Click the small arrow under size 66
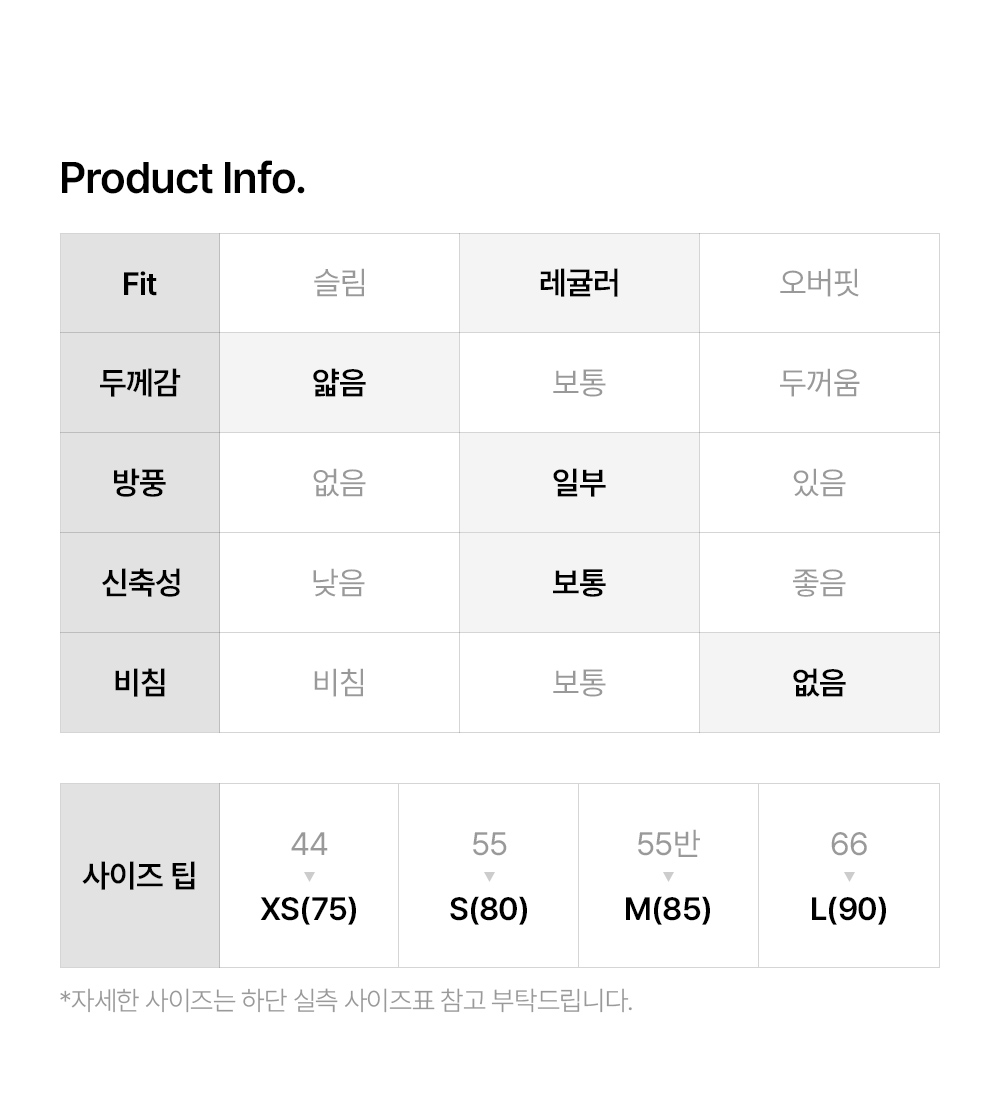The width and height of the screenshot is (1000, 1110). tap(849, 877)
